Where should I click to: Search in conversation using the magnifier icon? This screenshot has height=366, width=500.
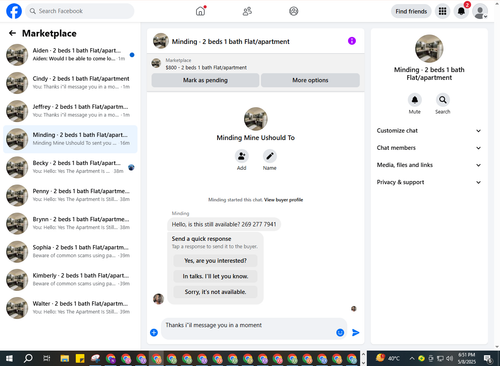[443, 100]
